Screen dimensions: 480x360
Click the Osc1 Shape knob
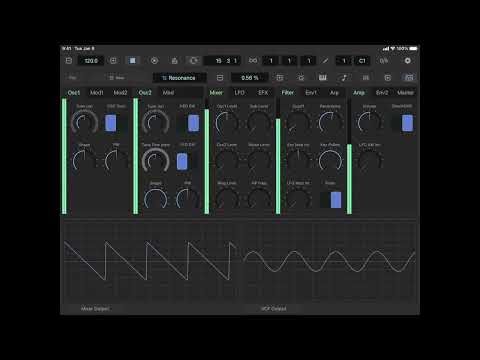[x=84, y=161]
